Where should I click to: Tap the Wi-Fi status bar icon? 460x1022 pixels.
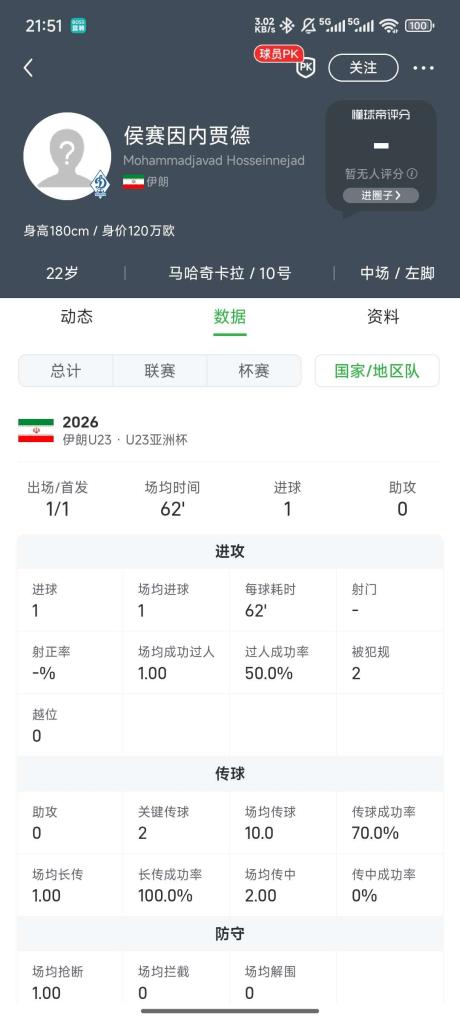point(389,26)
